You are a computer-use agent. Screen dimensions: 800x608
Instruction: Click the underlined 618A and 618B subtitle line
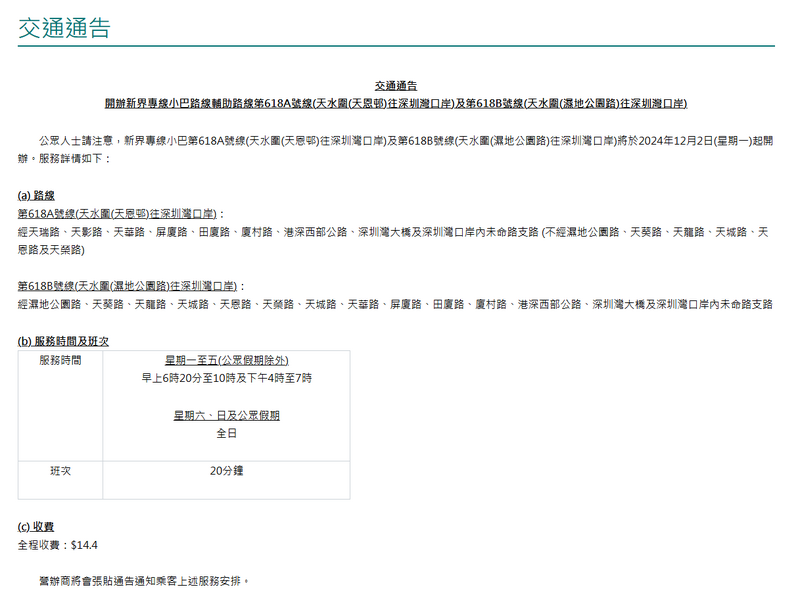coord(396,103)
